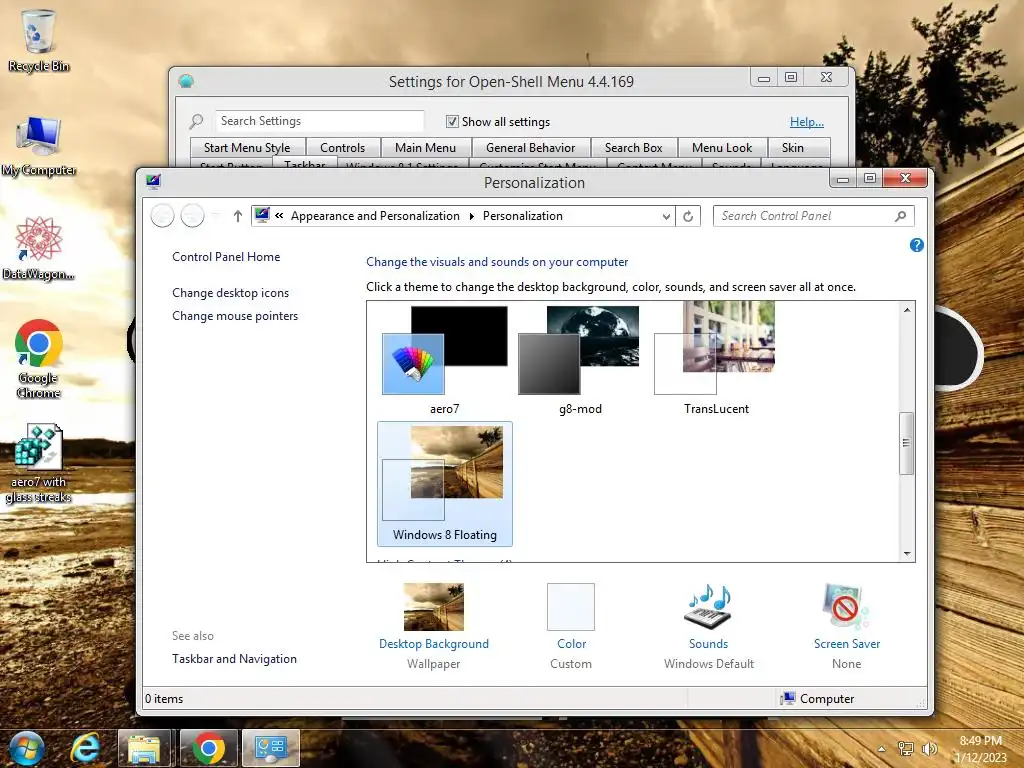
Task: Switch to Controls tab in Open-Shell
Action: click(342, 148)
